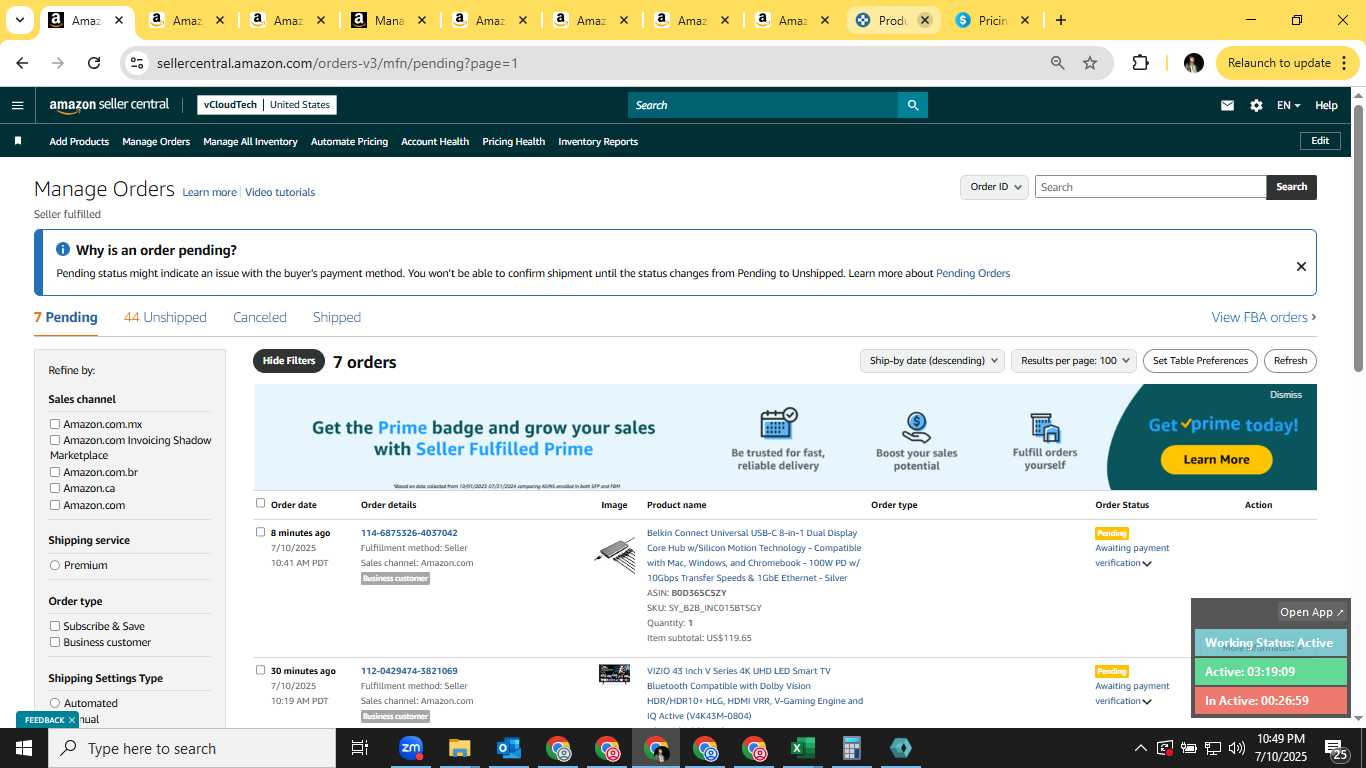Open Zoom from the taskbar

coord(410,748)
